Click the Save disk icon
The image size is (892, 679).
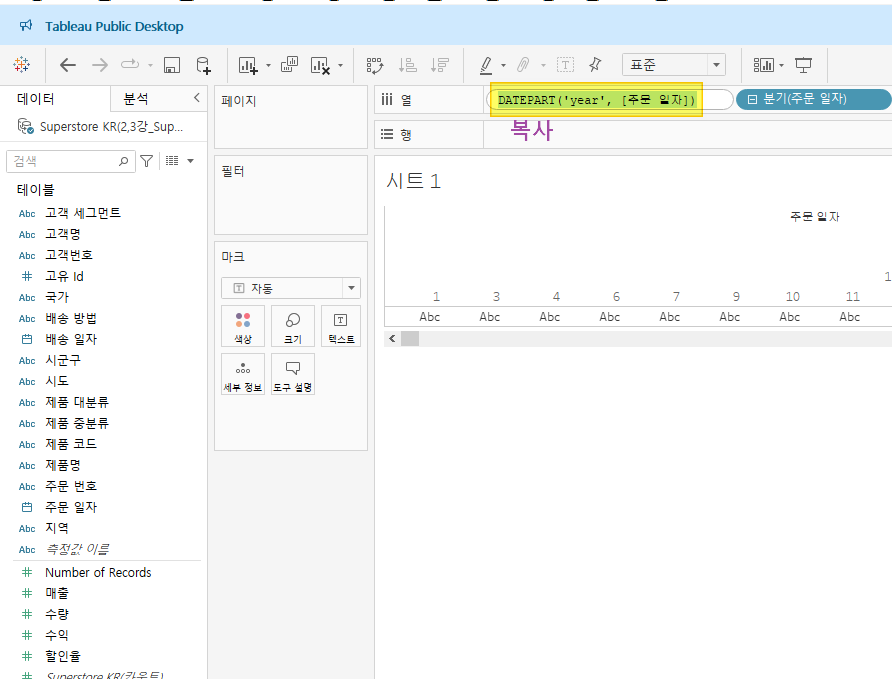pos(172,65)
